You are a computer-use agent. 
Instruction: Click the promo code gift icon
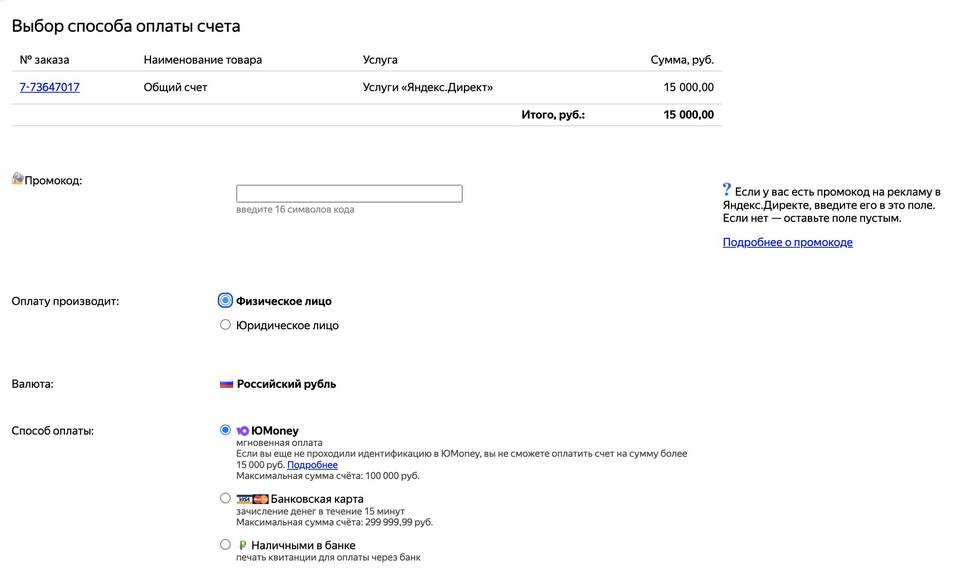(x=17, y=179)
